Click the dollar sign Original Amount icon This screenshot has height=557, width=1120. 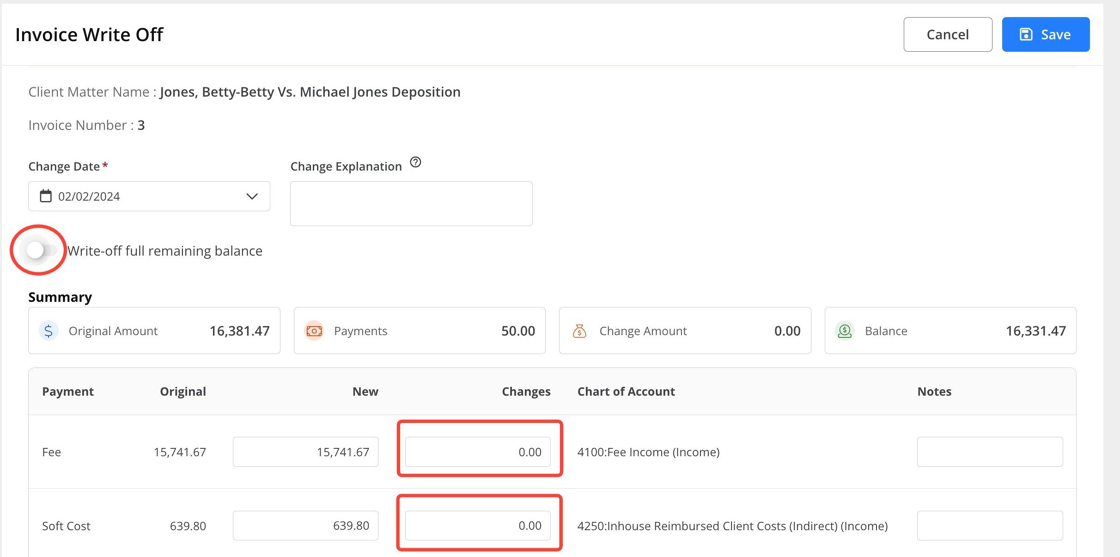[49, 331]
